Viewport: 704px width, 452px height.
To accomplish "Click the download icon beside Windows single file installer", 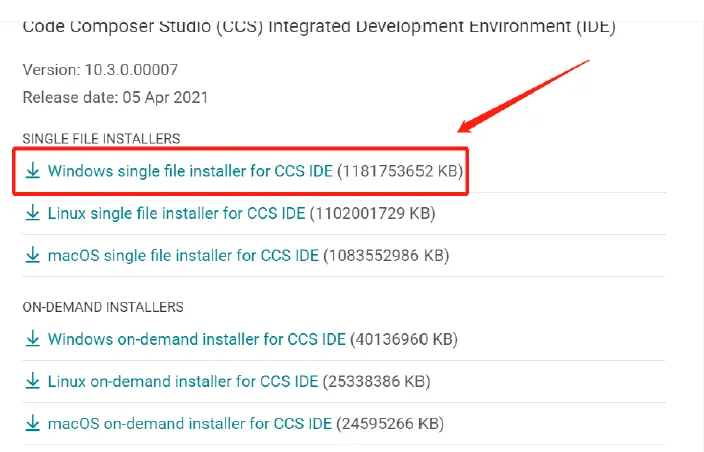I will click(x=32, y=171).
